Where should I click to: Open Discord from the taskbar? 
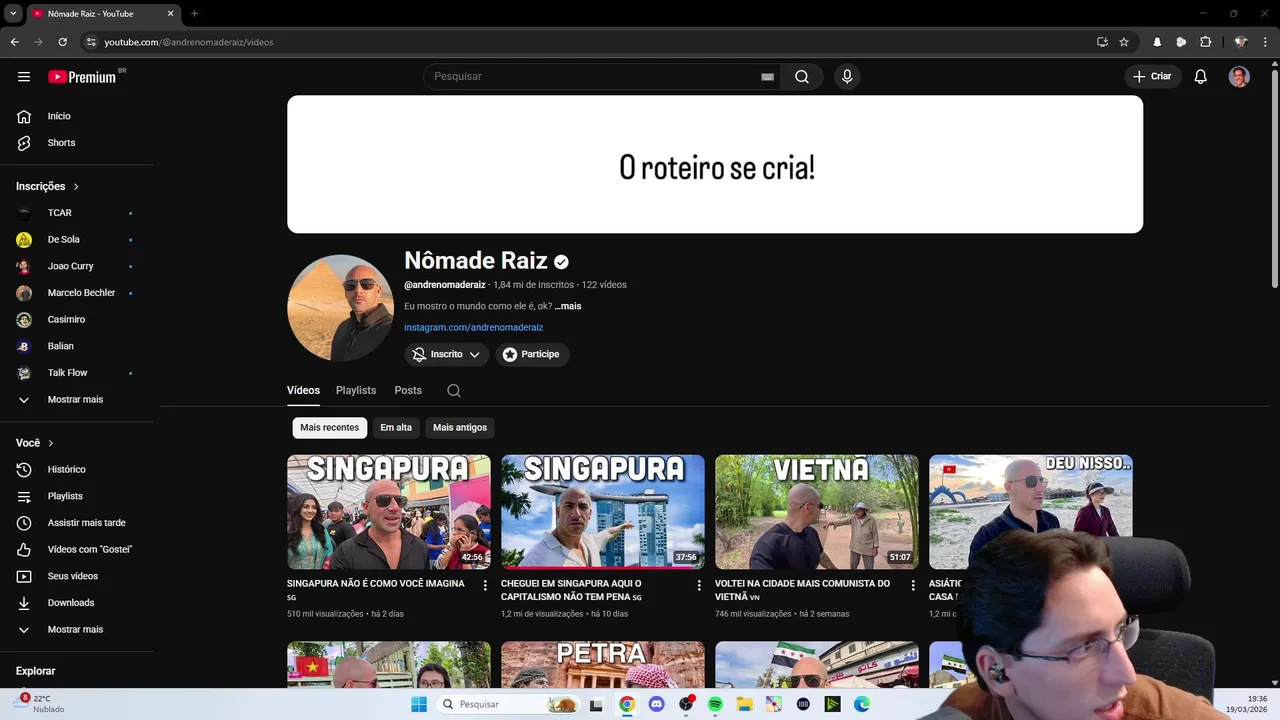[x=656, y=704]
